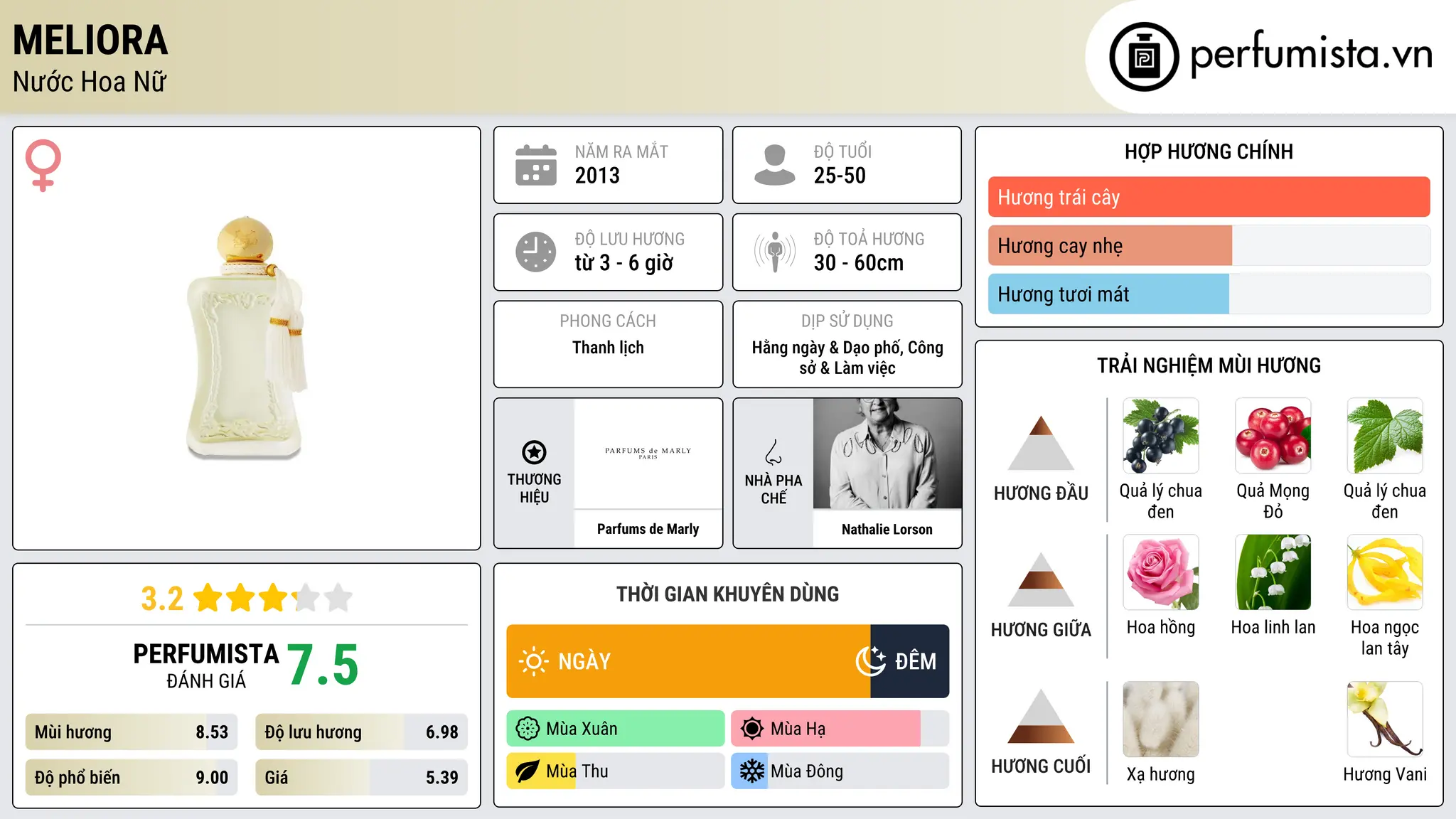Select the blackcurrant berries note image

pyautogui.click(x=1161, y=436)
